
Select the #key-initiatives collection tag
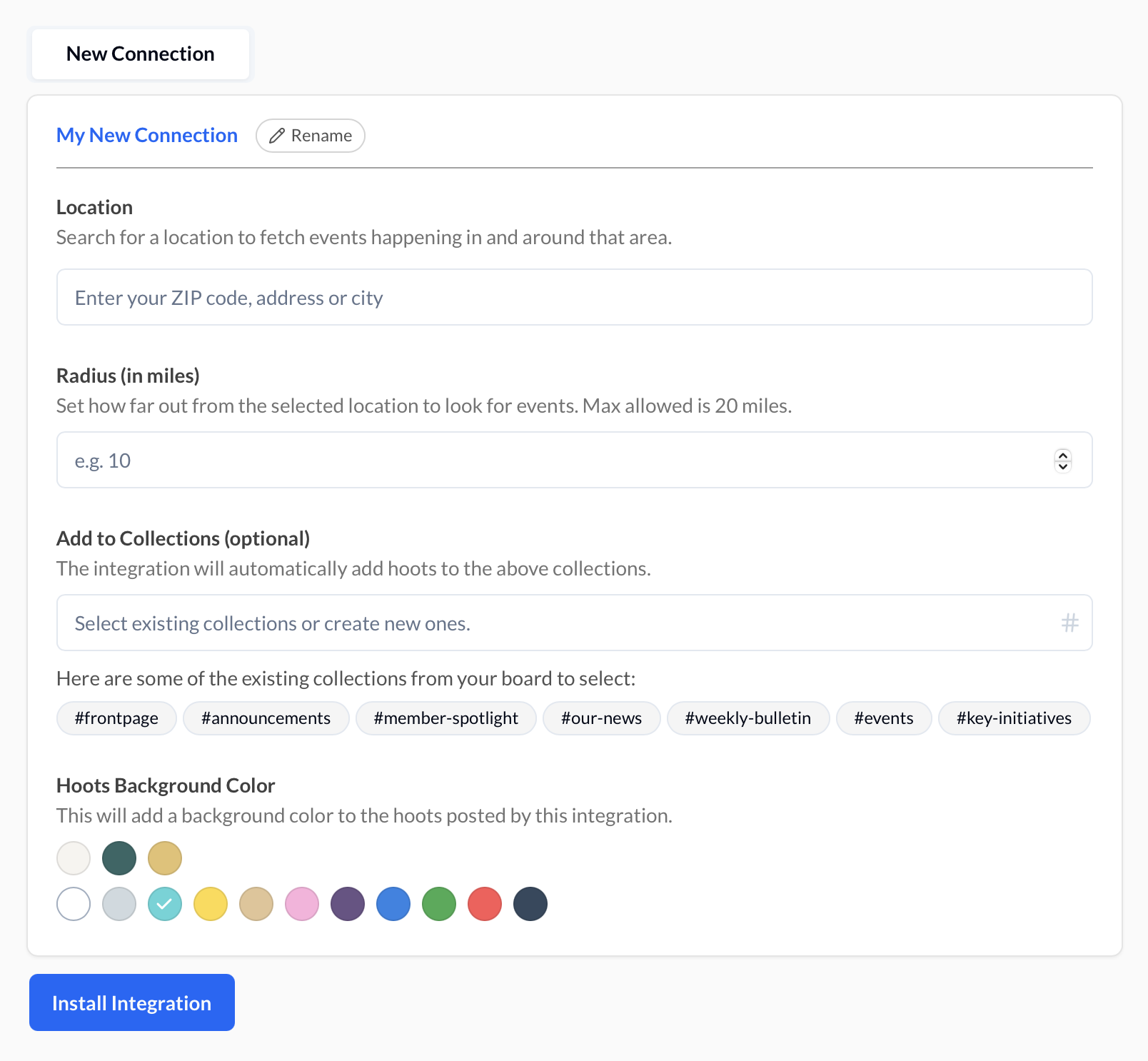tap(1013, 718)
